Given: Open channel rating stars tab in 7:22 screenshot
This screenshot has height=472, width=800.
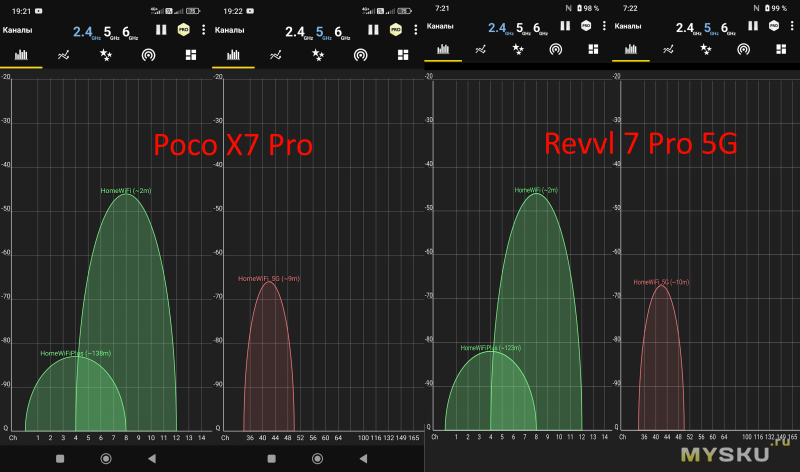Looking at the screenshot, I should click(x=706, y=49).
